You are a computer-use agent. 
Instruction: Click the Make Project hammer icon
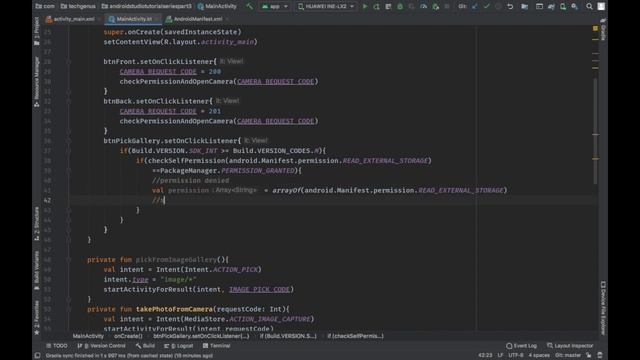(x=249, y=6)
